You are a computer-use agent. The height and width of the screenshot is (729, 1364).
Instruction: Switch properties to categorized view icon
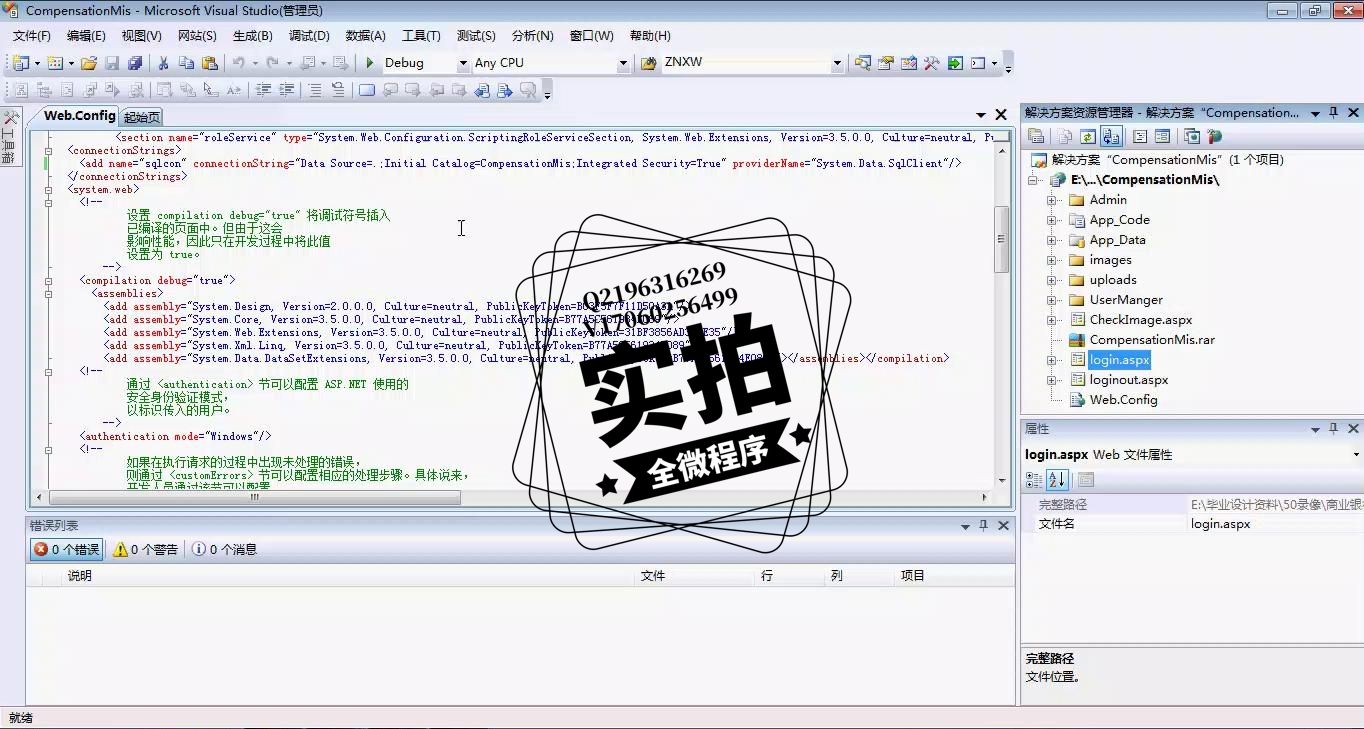click(1034, 481)
